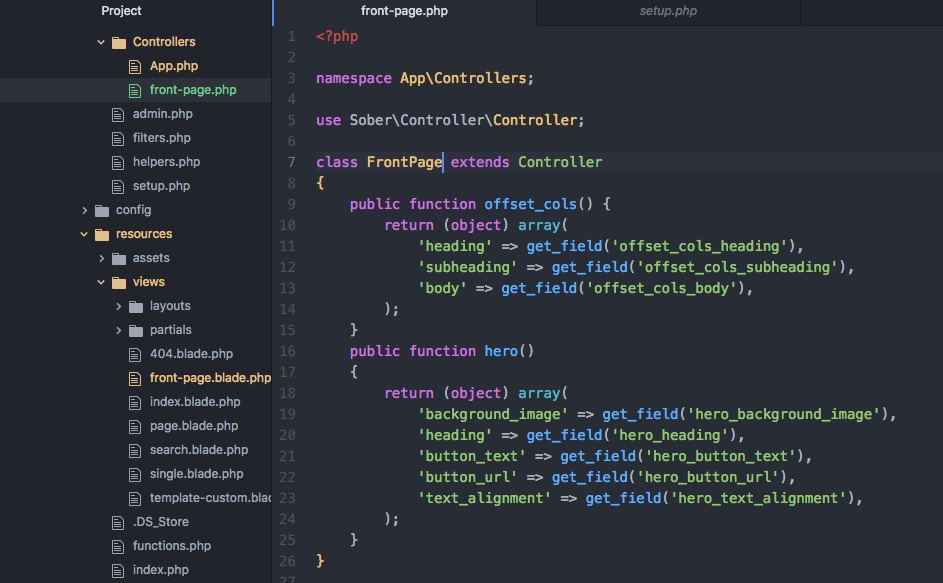Click 'namespace' keyword on line 3
The image size is (943, 583).
pos(354,78)
